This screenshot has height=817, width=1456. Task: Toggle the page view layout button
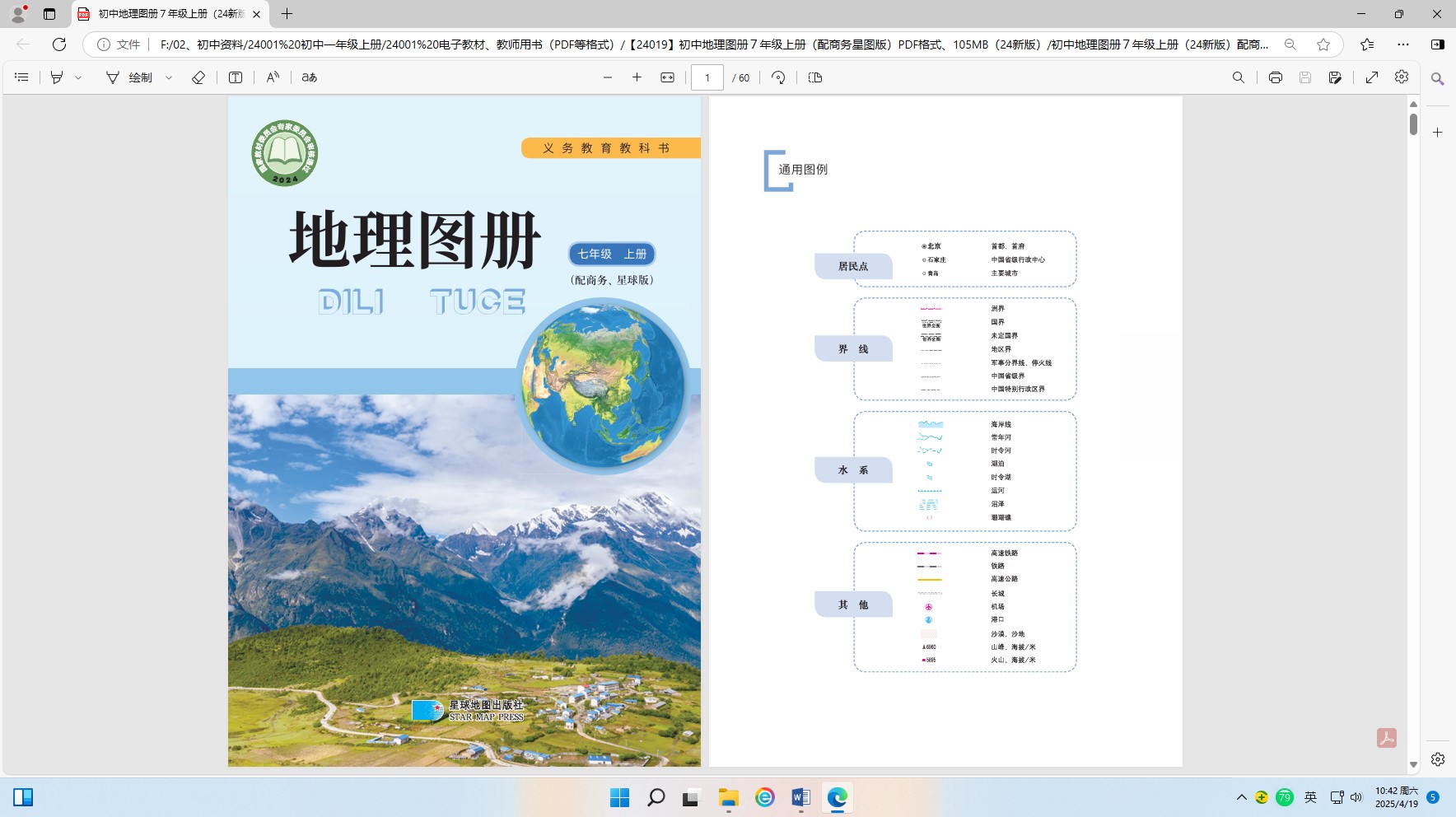tap(815, 77)
